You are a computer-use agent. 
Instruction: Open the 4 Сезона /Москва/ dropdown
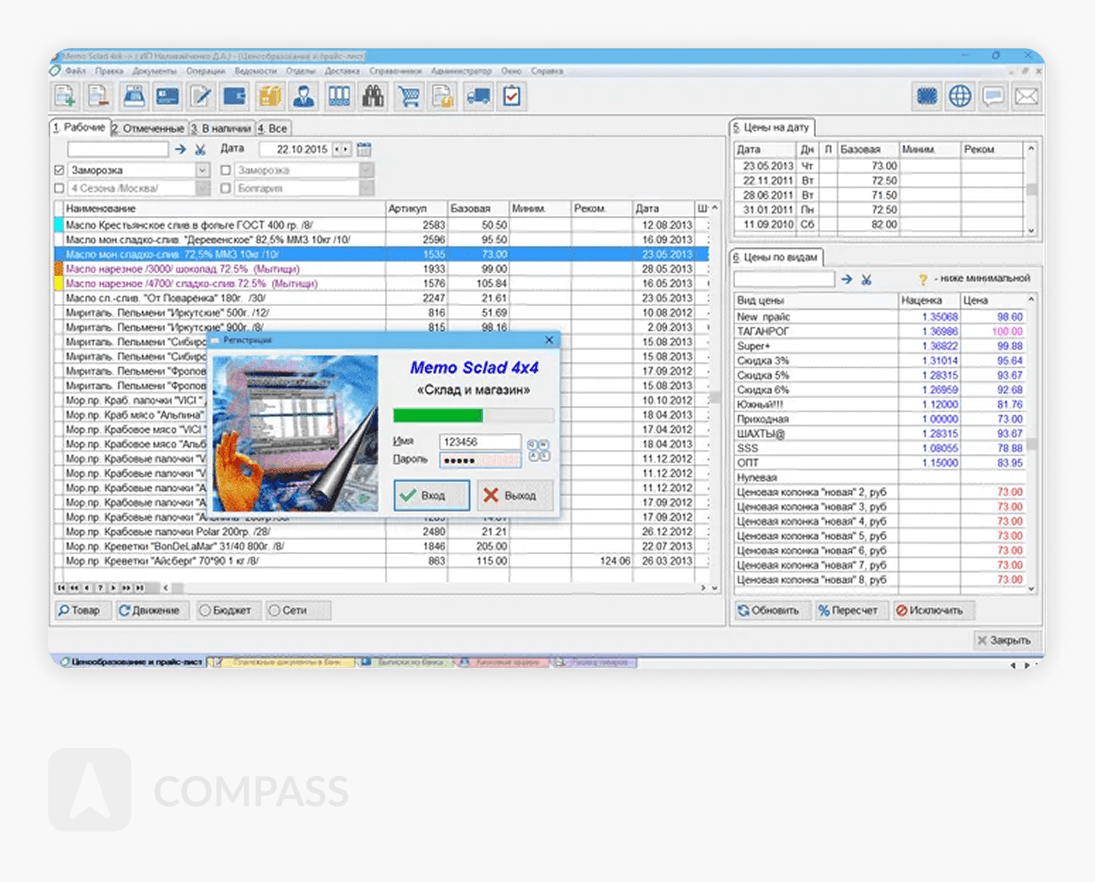tap(203, 188)
